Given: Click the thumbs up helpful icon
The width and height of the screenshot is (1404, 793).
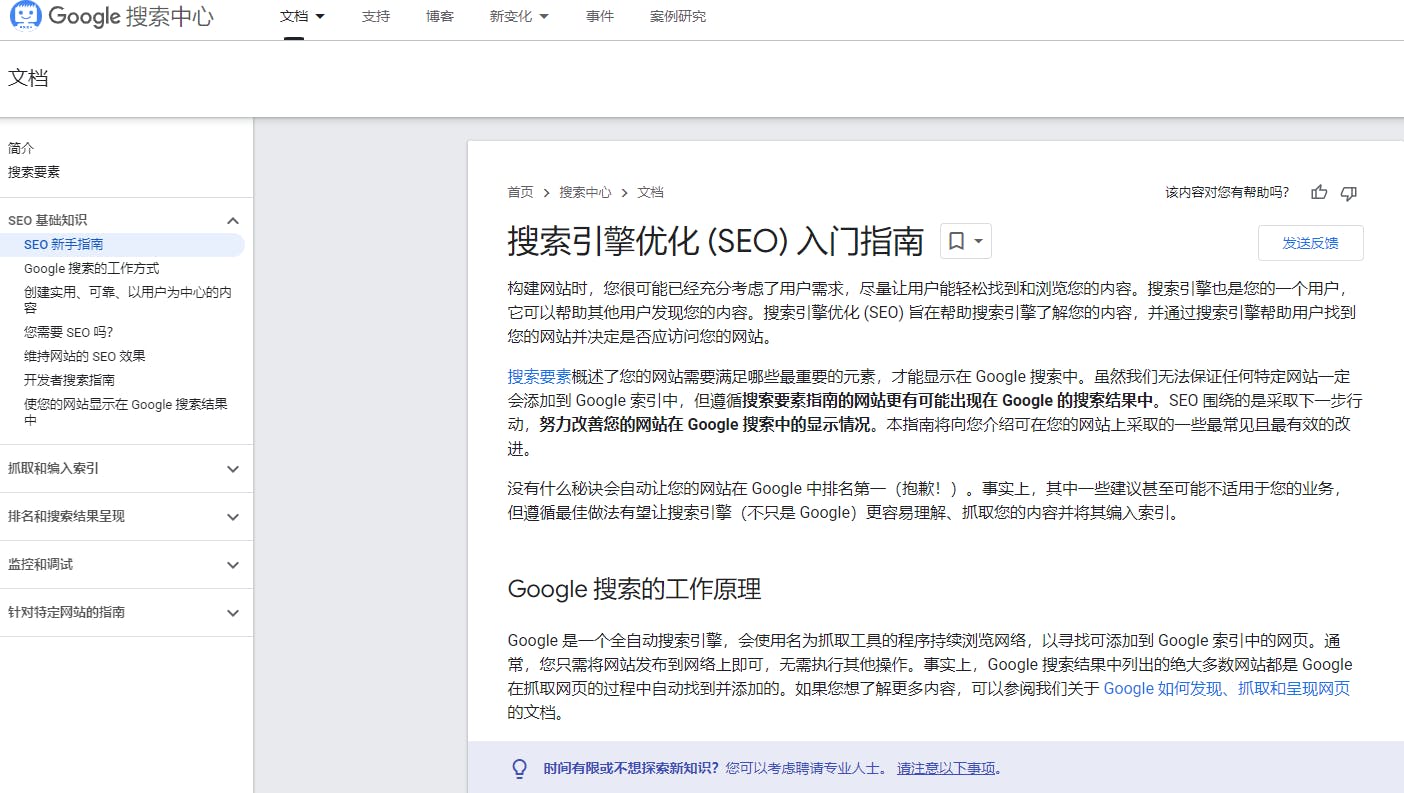Looking at the screenshot, I should 1319,193.
